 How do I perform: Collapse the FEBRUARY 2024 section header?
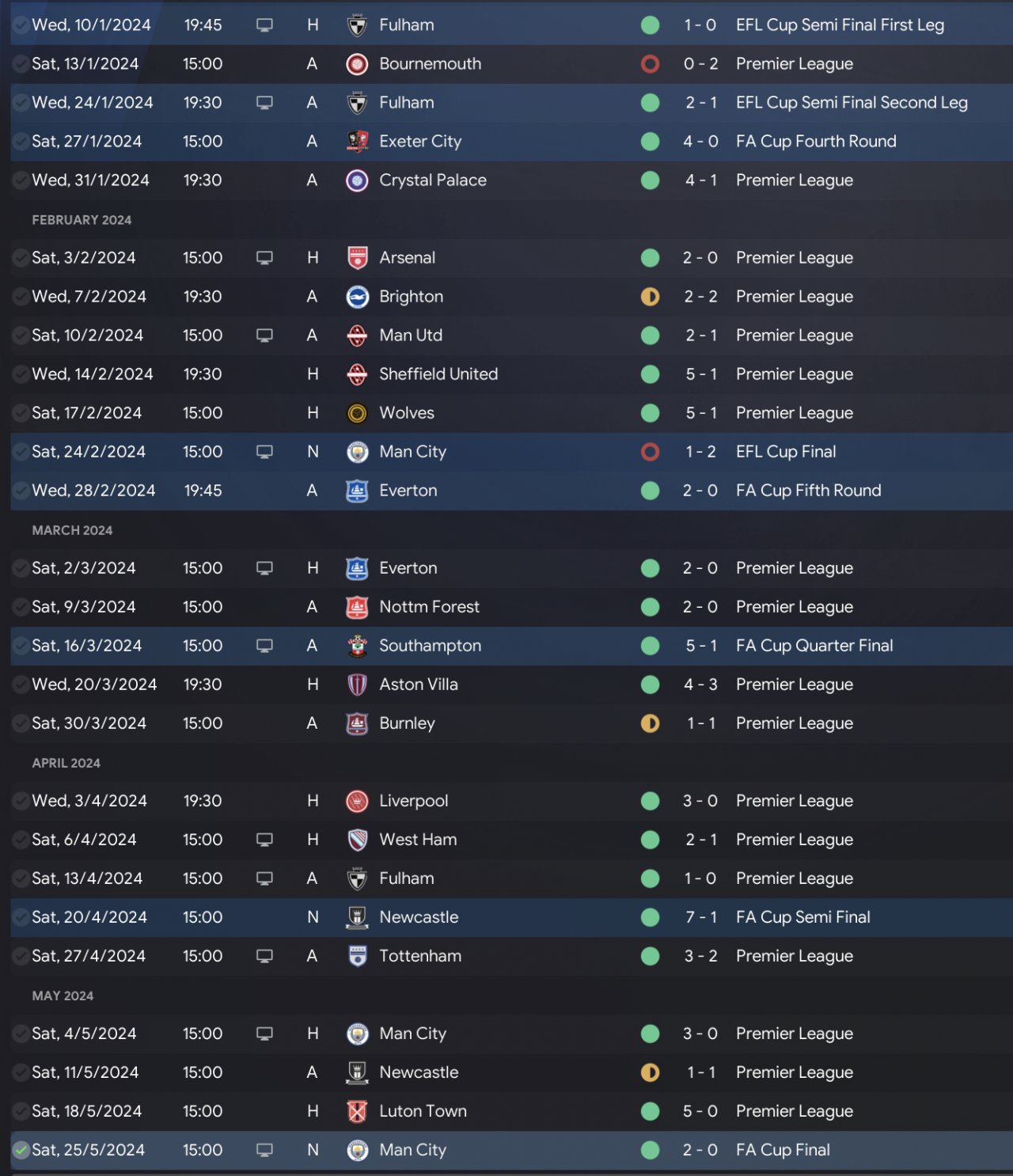click(x=82, y=220)
